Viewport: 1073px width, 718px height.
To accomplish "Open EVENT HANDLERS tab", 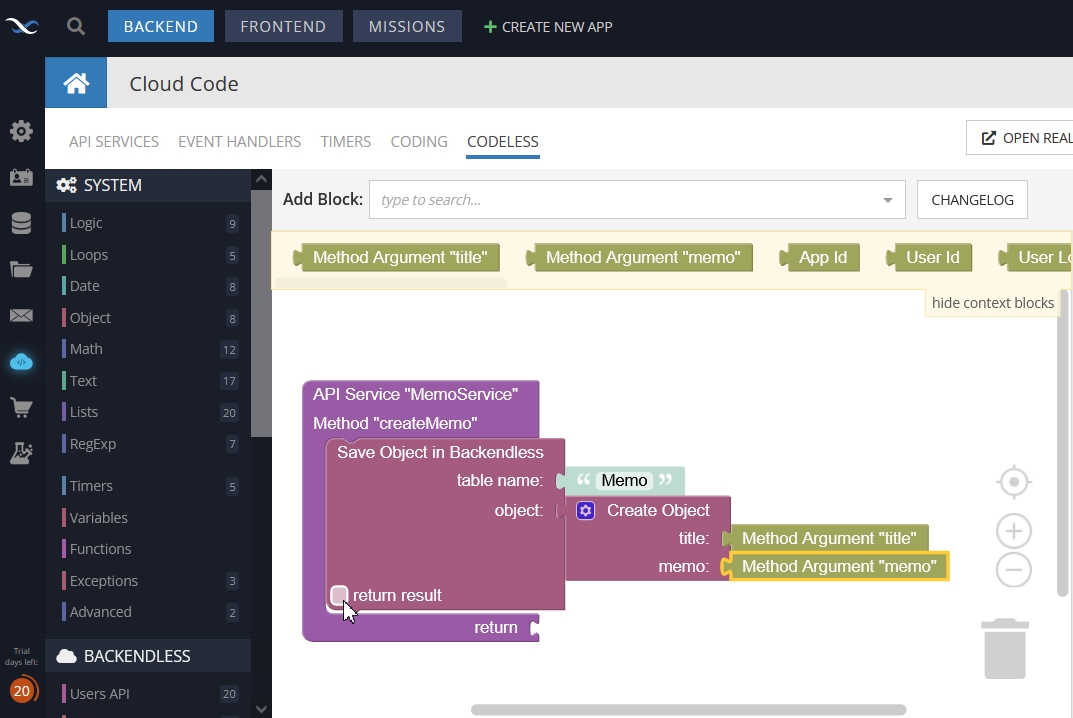I will point(240,142).
